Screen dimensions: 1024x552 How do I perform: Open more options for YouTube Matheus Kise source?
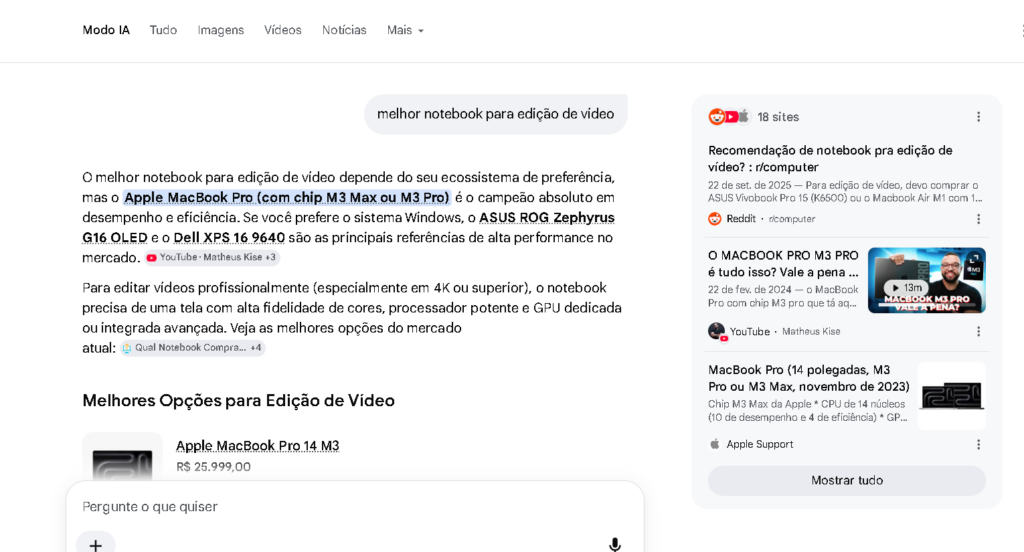pyautogui.click(x=978, y=332)
